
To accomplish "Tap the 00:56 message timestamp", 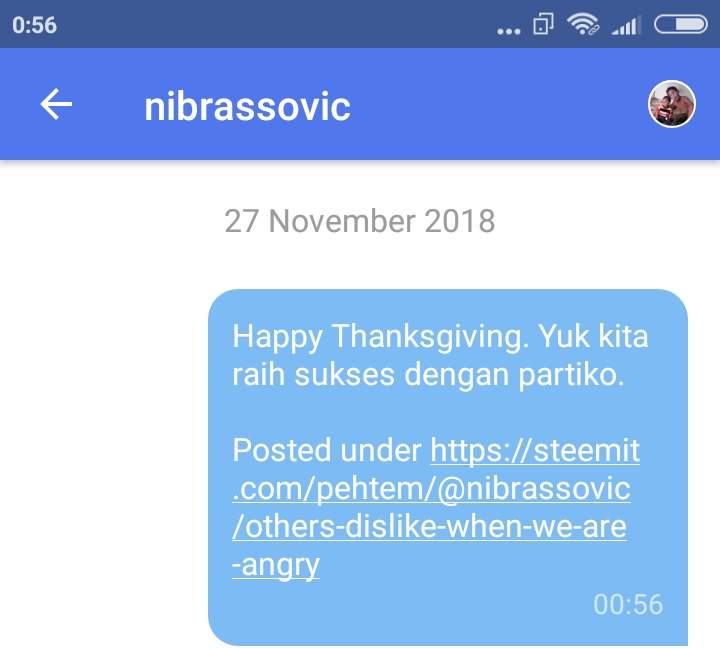I will click(628, 604).
